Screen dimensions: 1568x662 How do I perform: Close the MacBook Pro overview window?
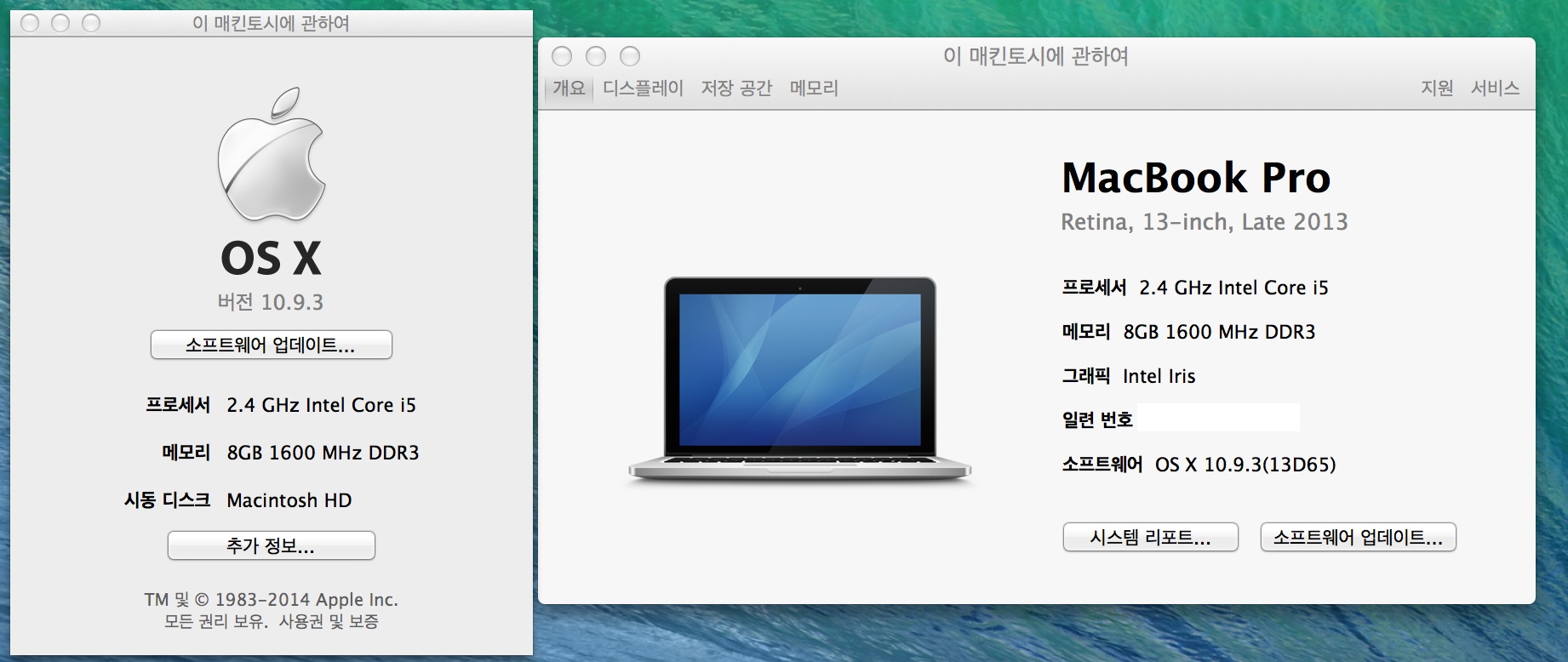[562, 56]
